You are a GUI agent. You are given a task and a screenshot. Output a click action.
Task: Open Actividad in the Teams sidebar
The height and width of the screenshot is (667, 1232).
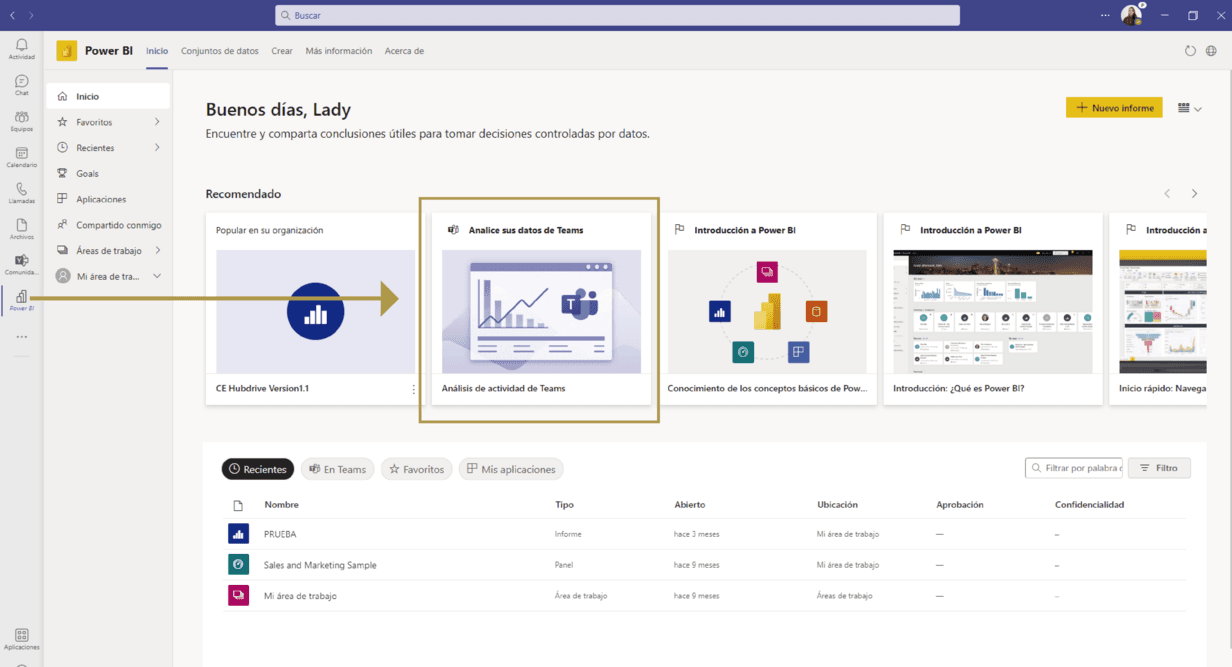pyautogui.click(x=21, y=48)
